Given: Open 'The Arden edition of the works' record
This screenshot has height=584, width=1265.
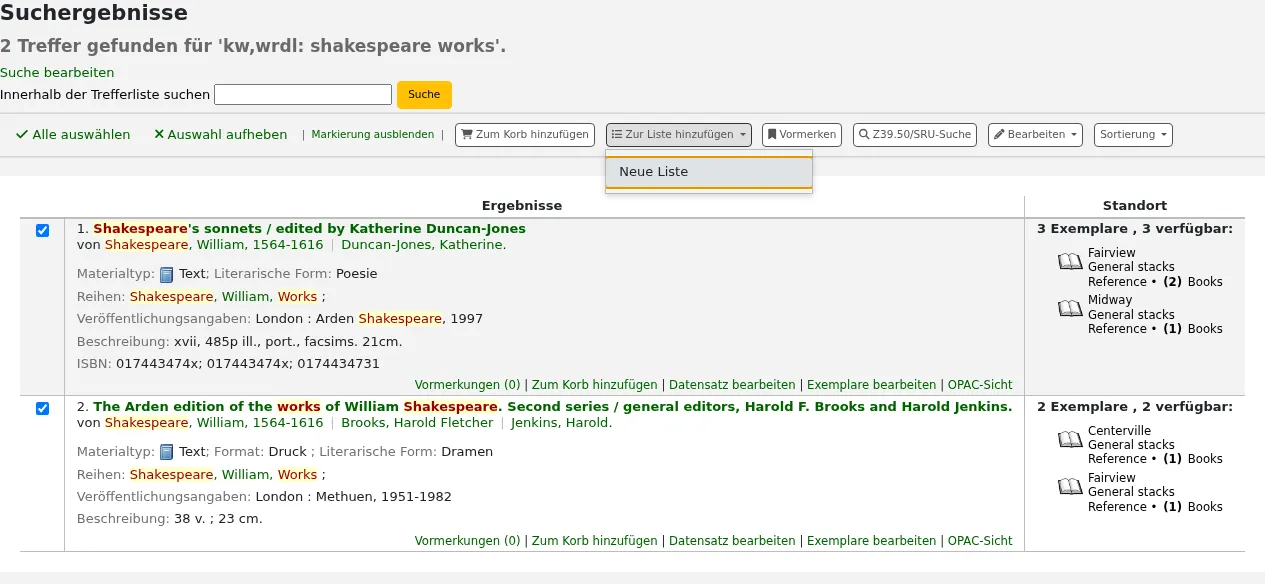Looking at the screenshot, I should tap(552, 406).
